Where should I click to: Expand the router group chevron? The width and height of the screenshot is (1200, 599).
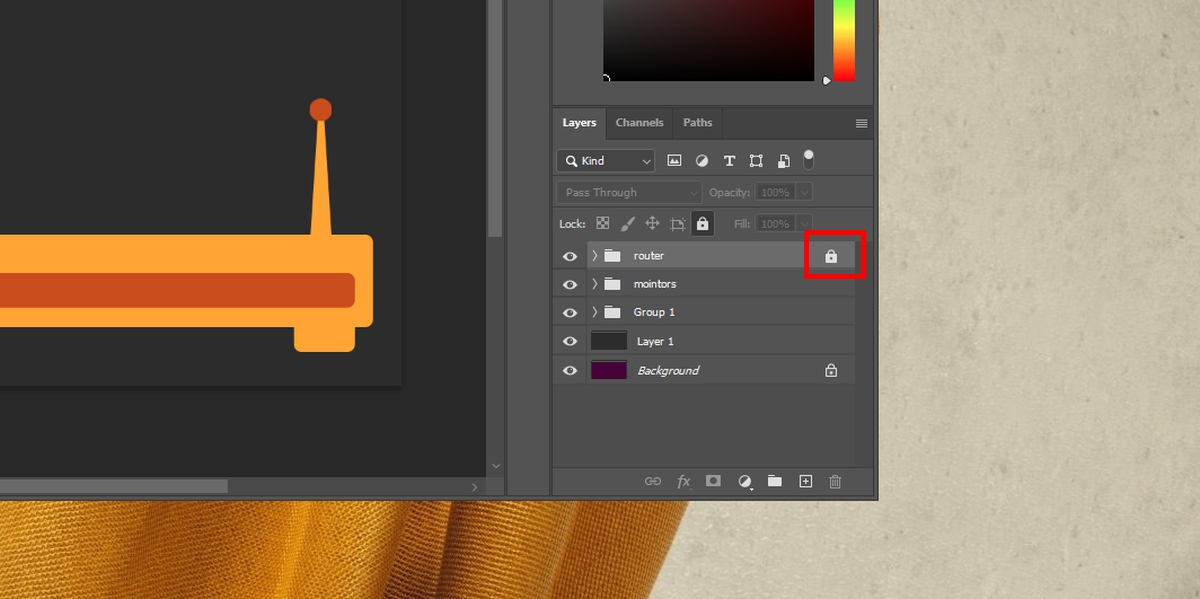coord(594,256)
